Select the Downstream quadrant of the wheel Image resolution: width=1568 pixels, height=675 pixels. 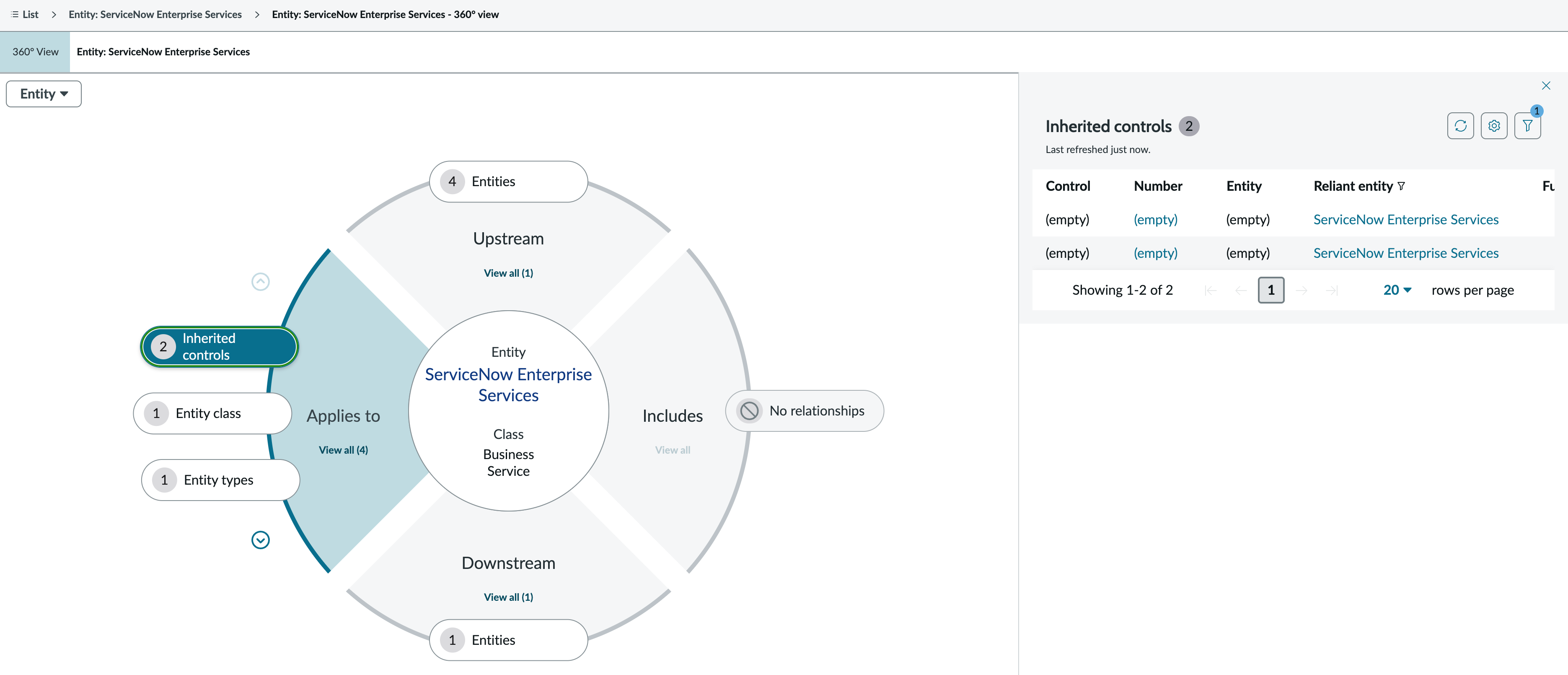(508, 563)
